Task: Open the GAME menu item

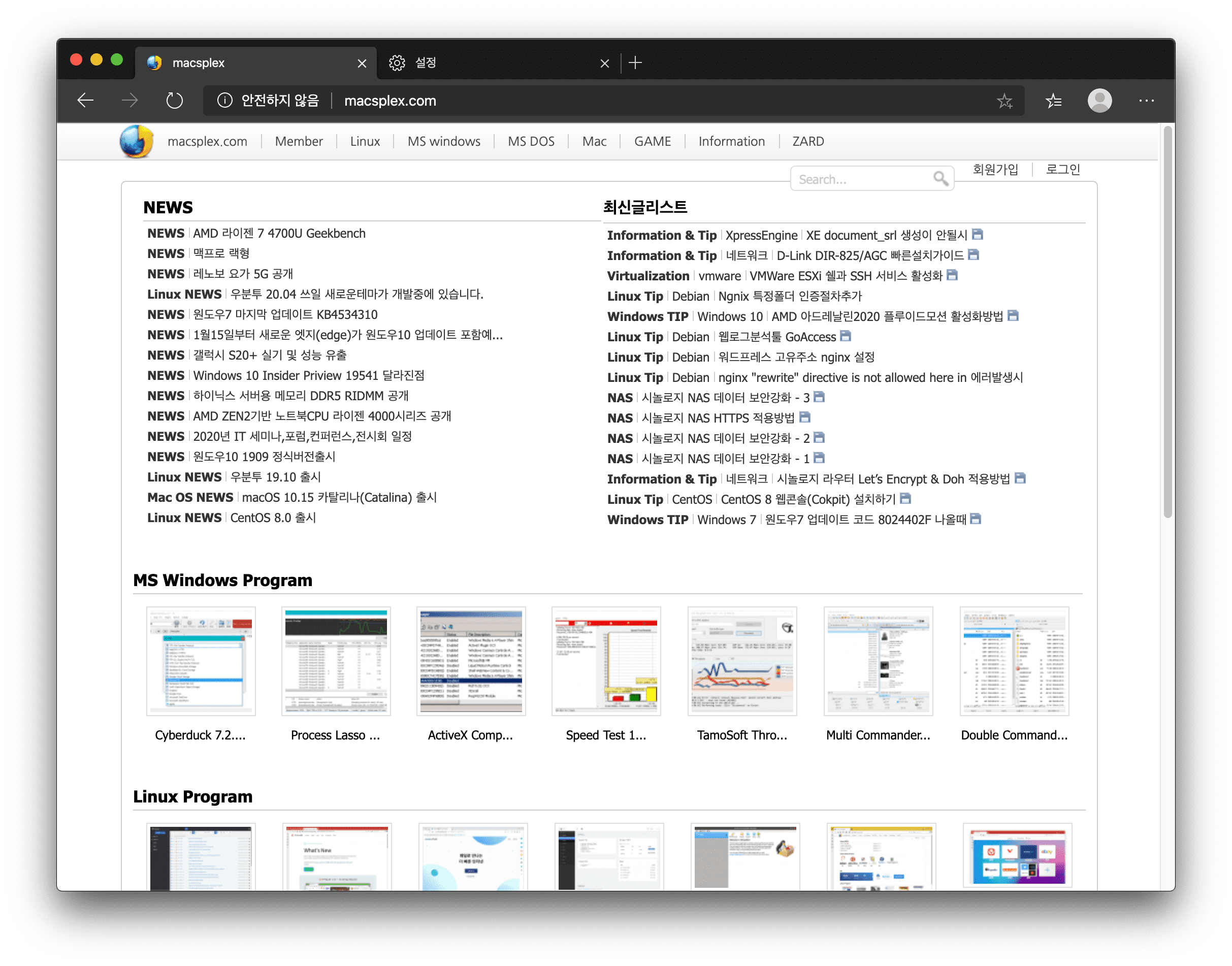Action: [653, 141]
